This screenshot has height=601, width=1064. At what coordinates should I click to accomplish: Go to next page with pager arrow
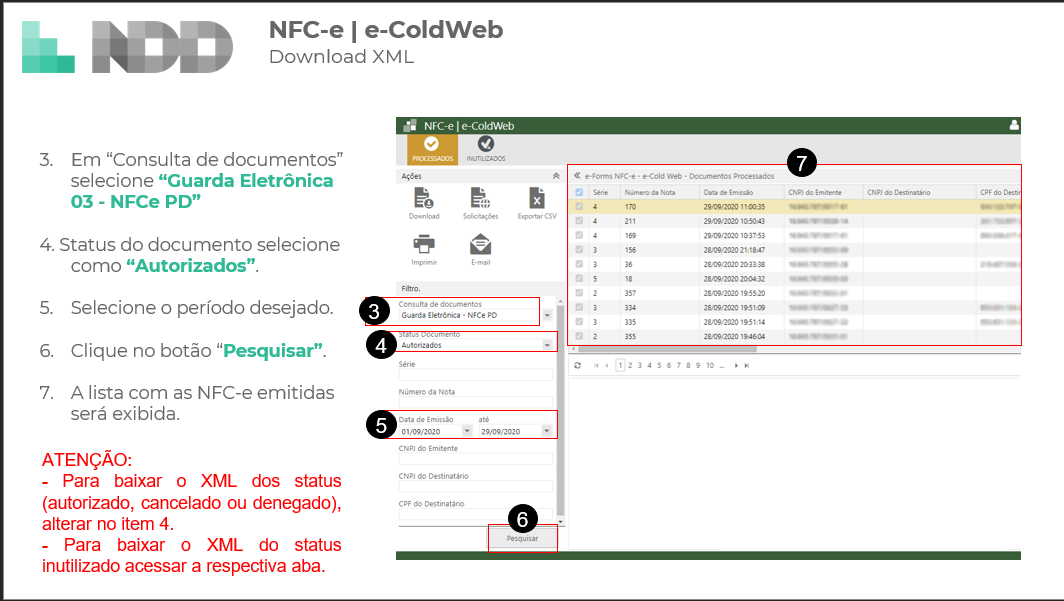point(736,366)
